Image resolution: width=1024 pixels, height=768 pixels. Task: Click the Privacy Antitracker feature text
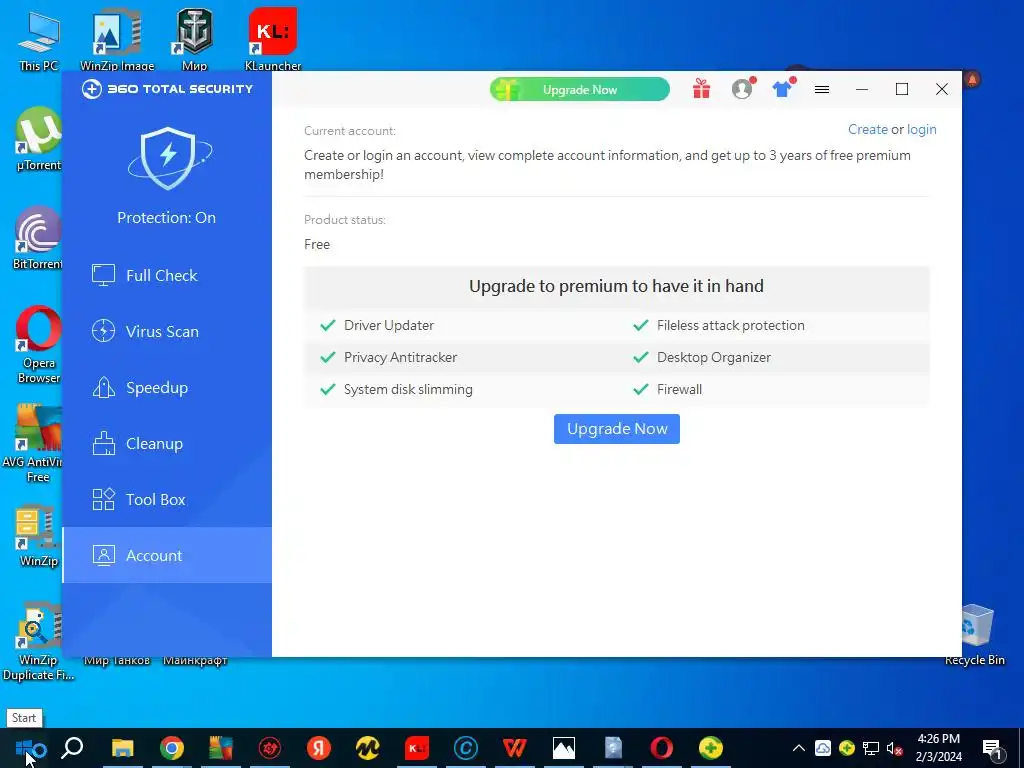(400, 357)
